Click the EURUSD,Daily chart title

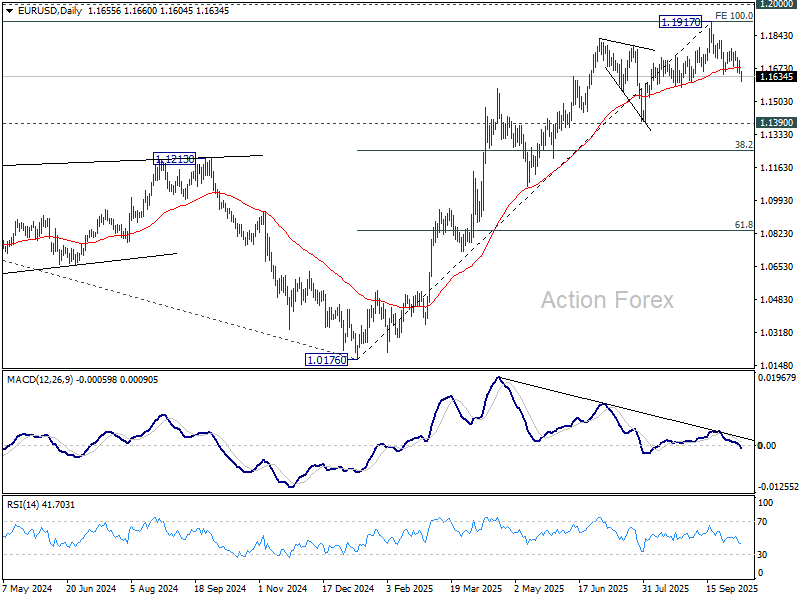[50, 11]
